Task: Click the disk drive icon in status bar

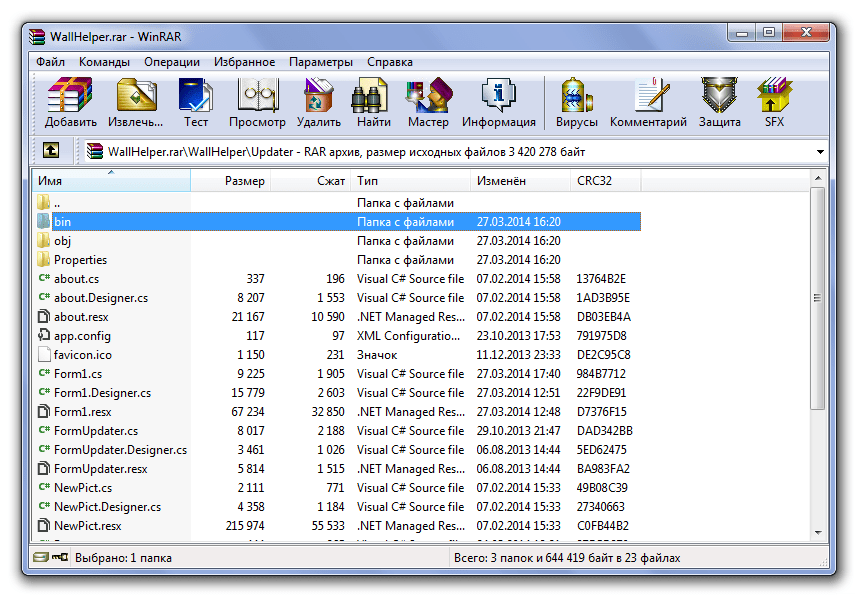Action: (40, 557)
